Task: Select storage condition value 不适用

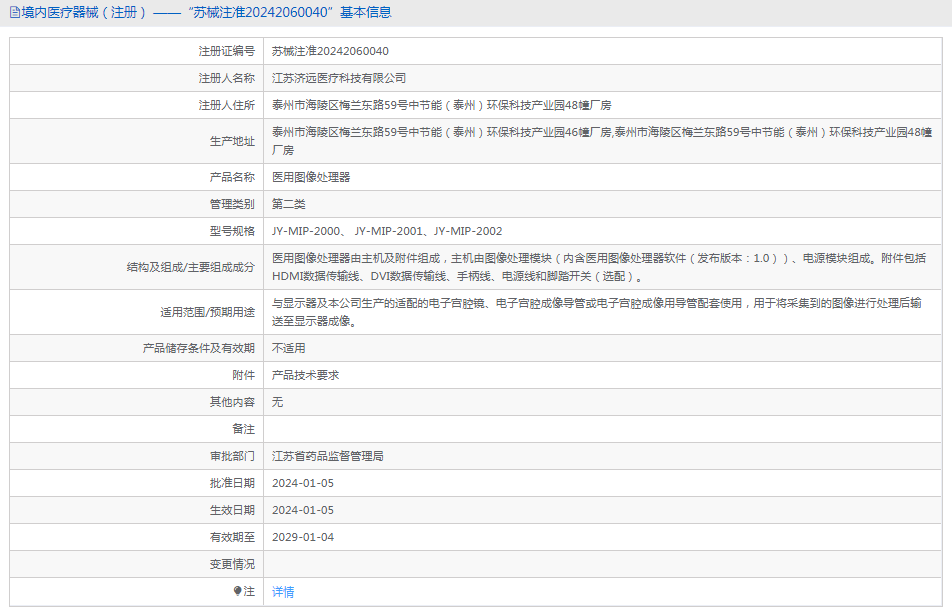Action: tap(288, 348)
